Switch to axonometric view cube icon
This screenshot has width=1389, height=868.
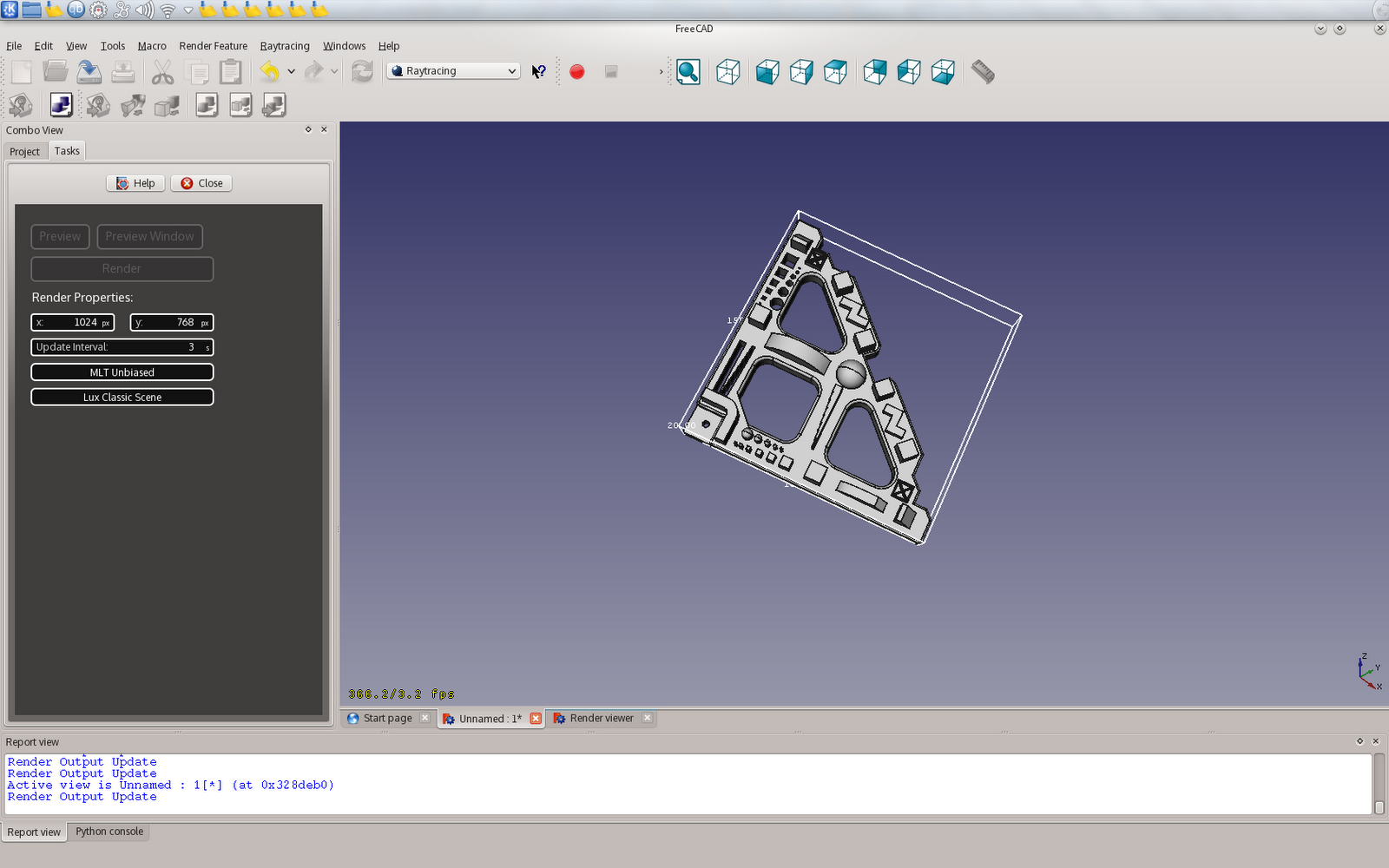(x=728, y=72)
